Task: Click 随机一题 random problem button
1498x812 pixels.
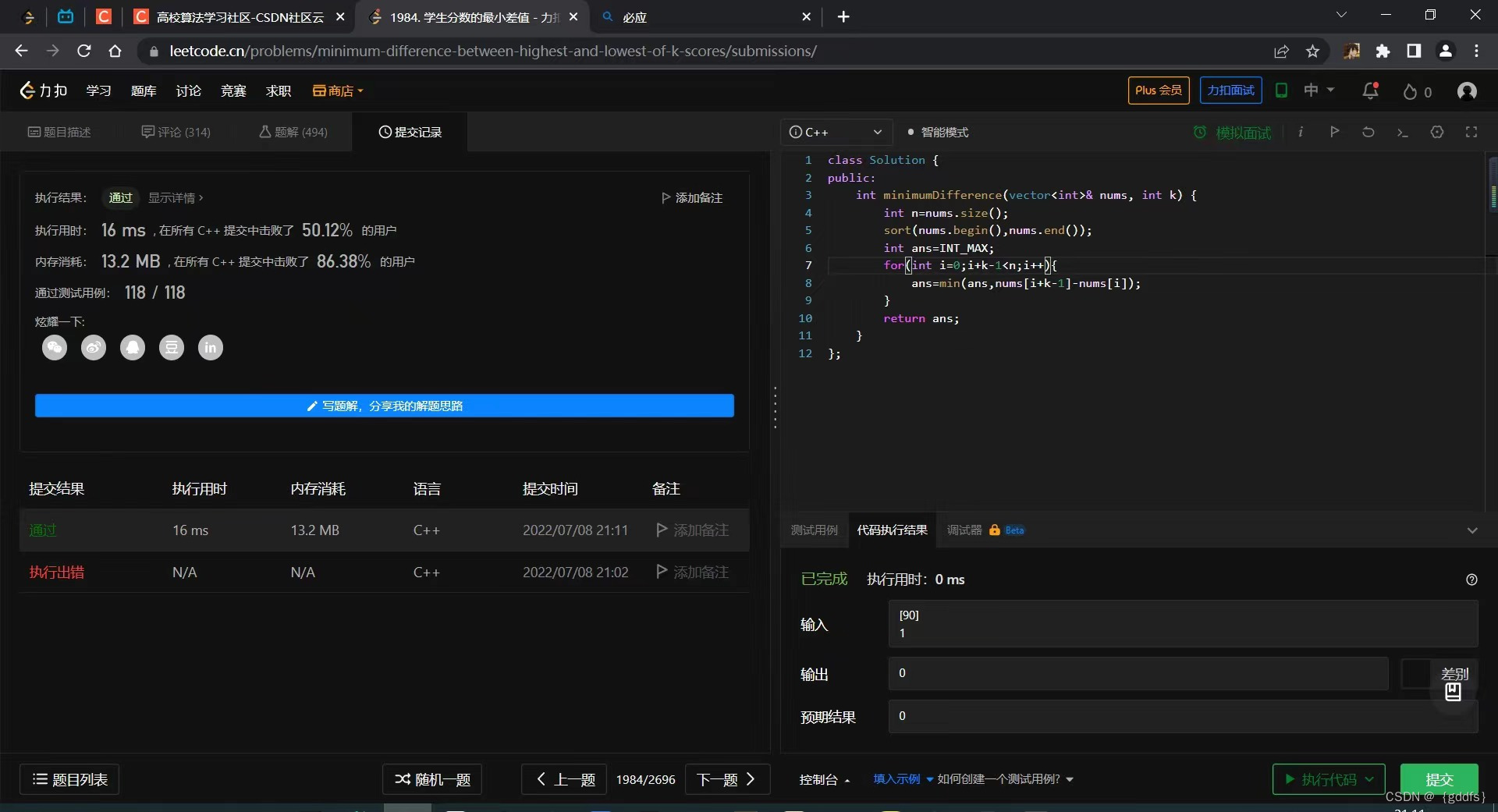Action: click(432, 779)
